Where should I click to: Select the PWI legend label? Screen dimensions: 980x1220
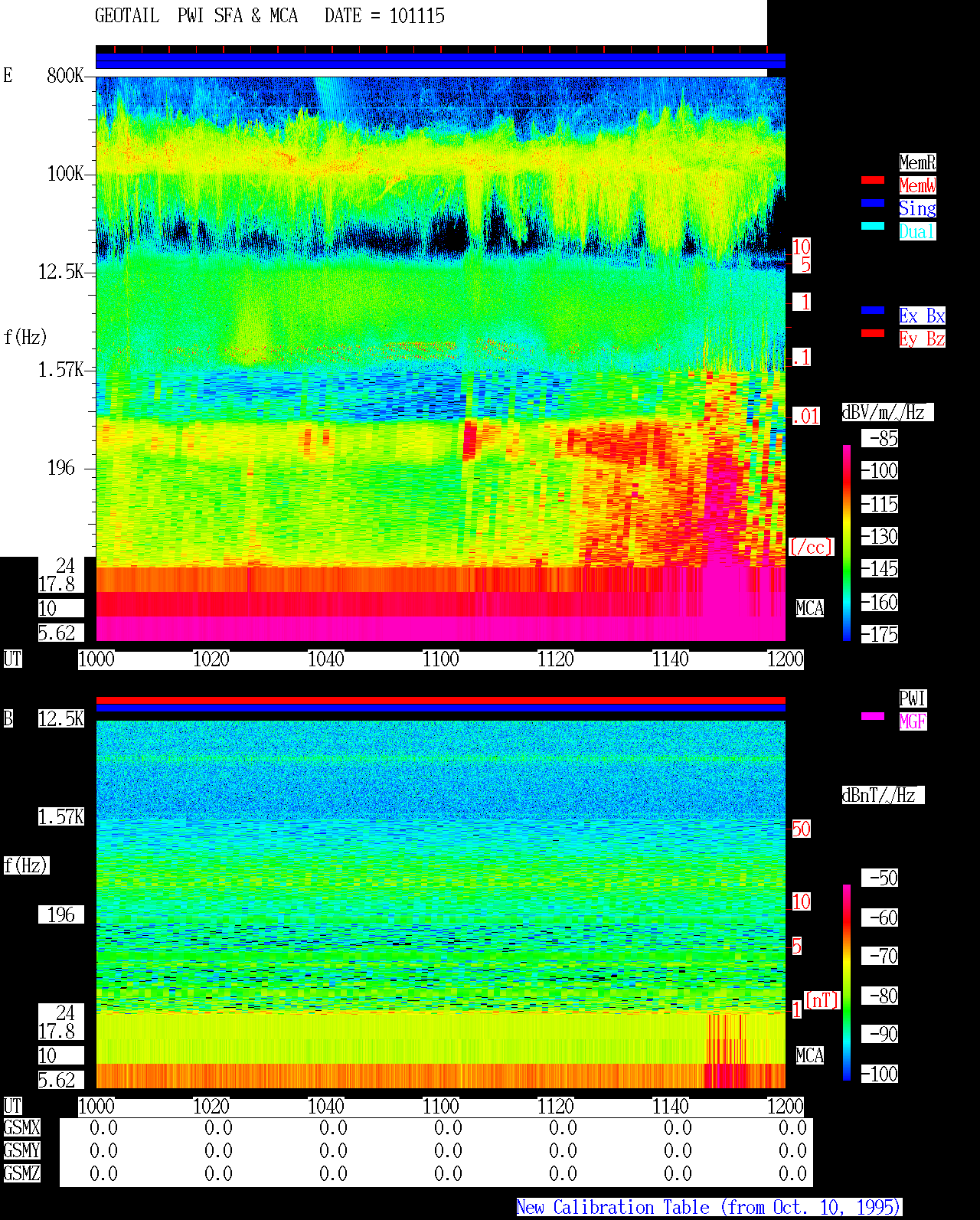(913, 698)
